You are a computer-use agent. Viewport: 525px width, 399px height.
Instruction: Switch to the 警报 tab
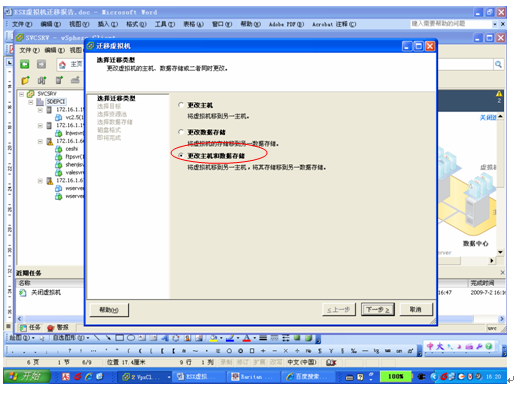coord(59,327)
